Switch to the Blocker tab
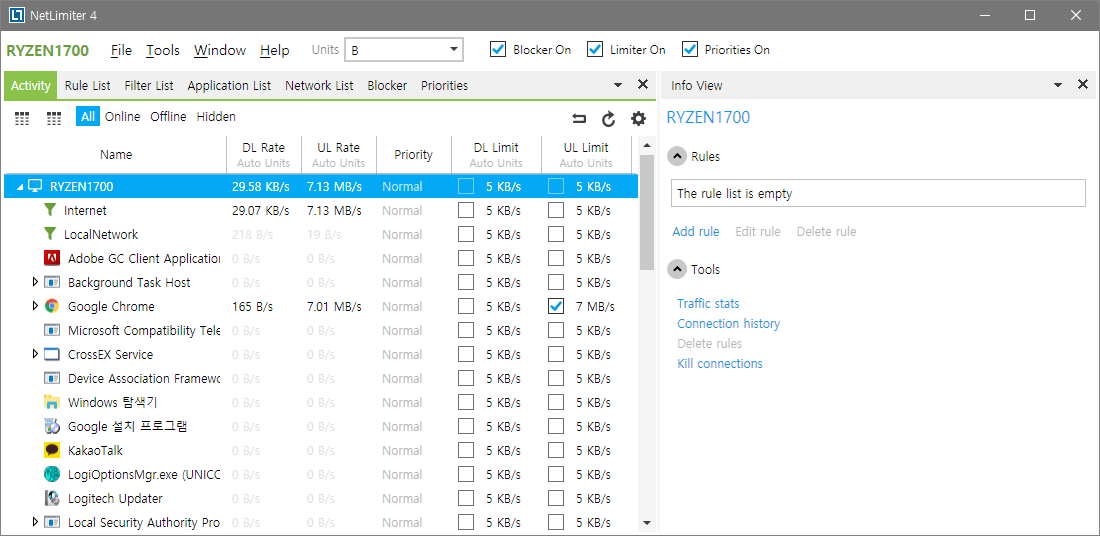 point(387,86)
